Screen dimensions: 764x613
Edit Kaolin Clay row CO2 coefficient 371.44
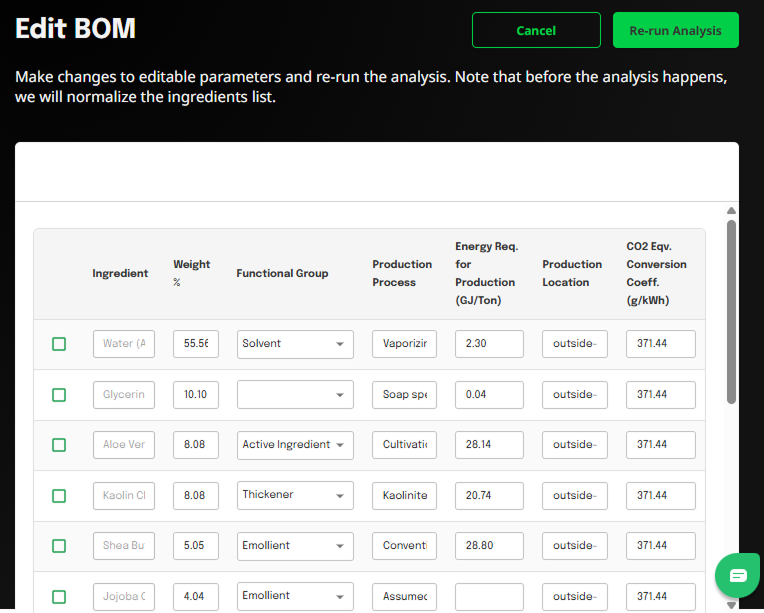(x=661, y=496)
